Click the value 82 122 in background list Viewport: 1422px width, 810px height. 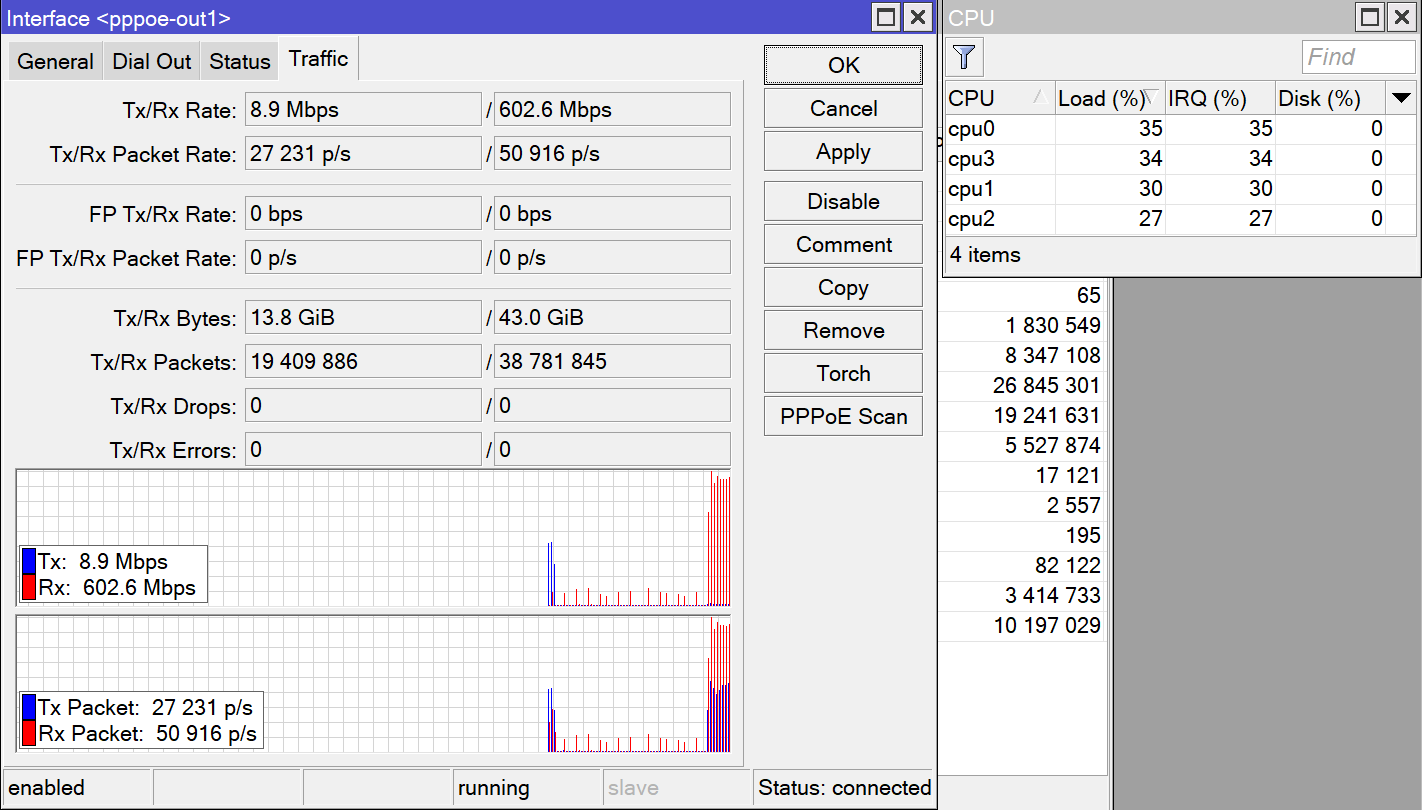tap(1068, 565)
